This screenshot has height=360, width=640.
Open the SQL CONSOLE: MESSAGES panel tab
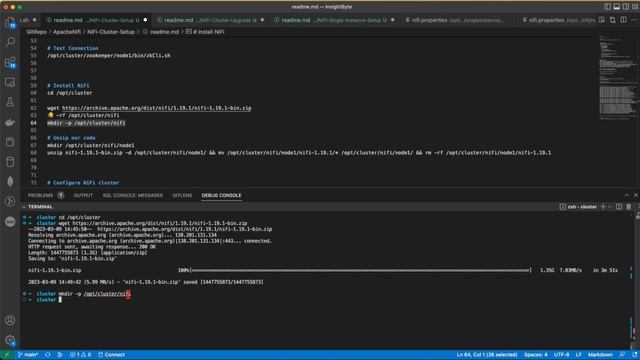[x=132, y=196]
